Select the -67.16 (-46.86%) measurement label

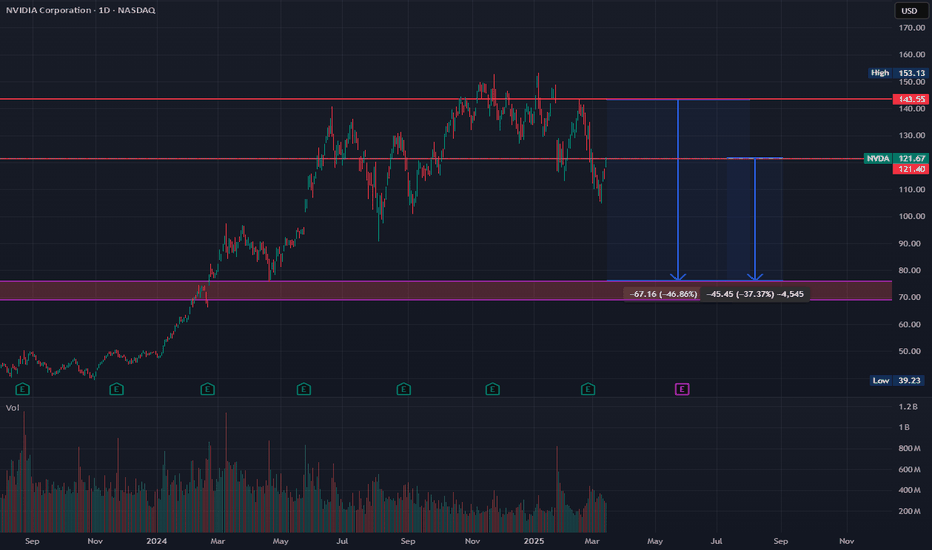(663, 294)
